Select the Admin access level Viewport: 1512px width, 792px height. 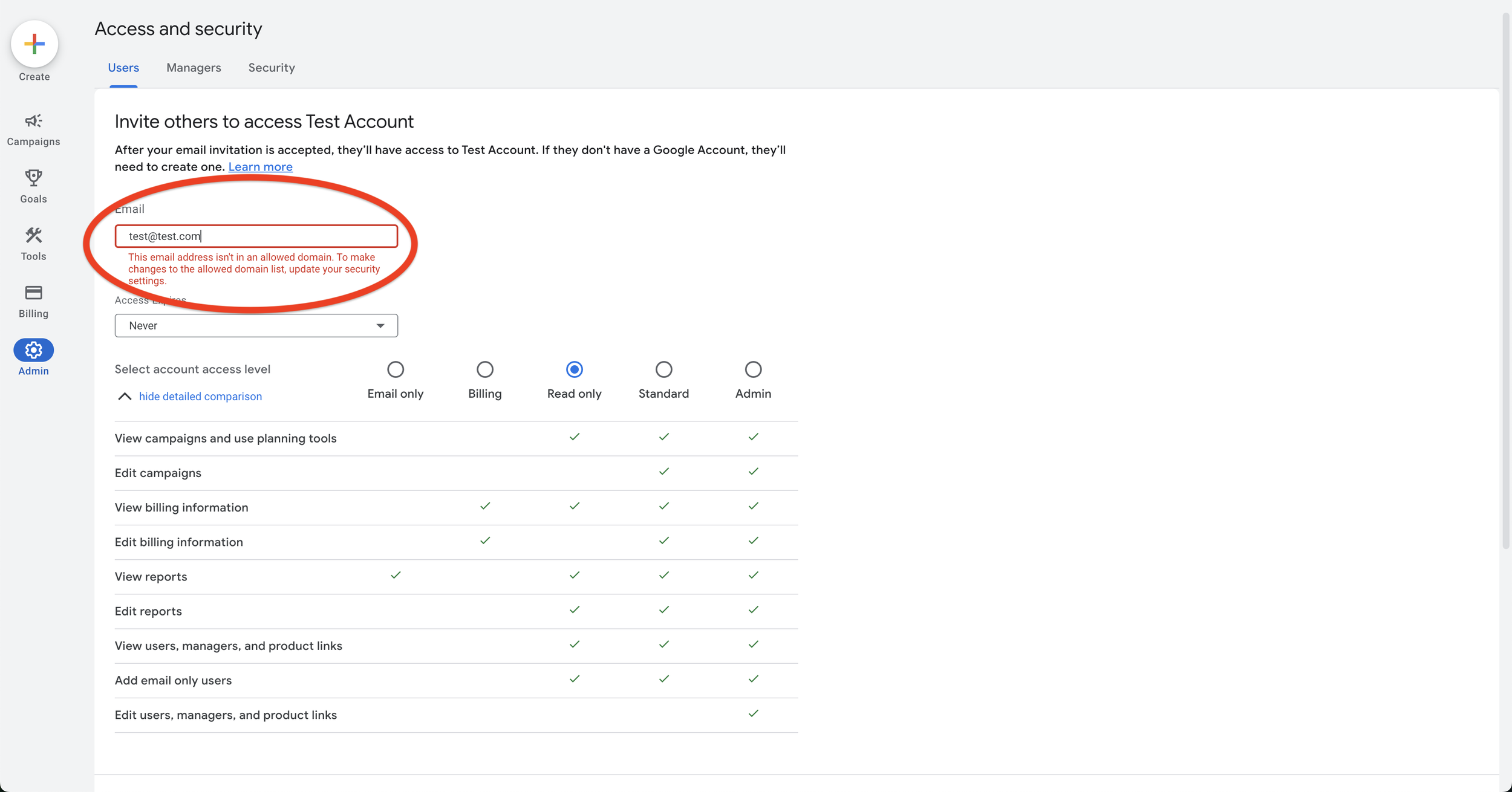pyautogui.click(x=752, y=369)
